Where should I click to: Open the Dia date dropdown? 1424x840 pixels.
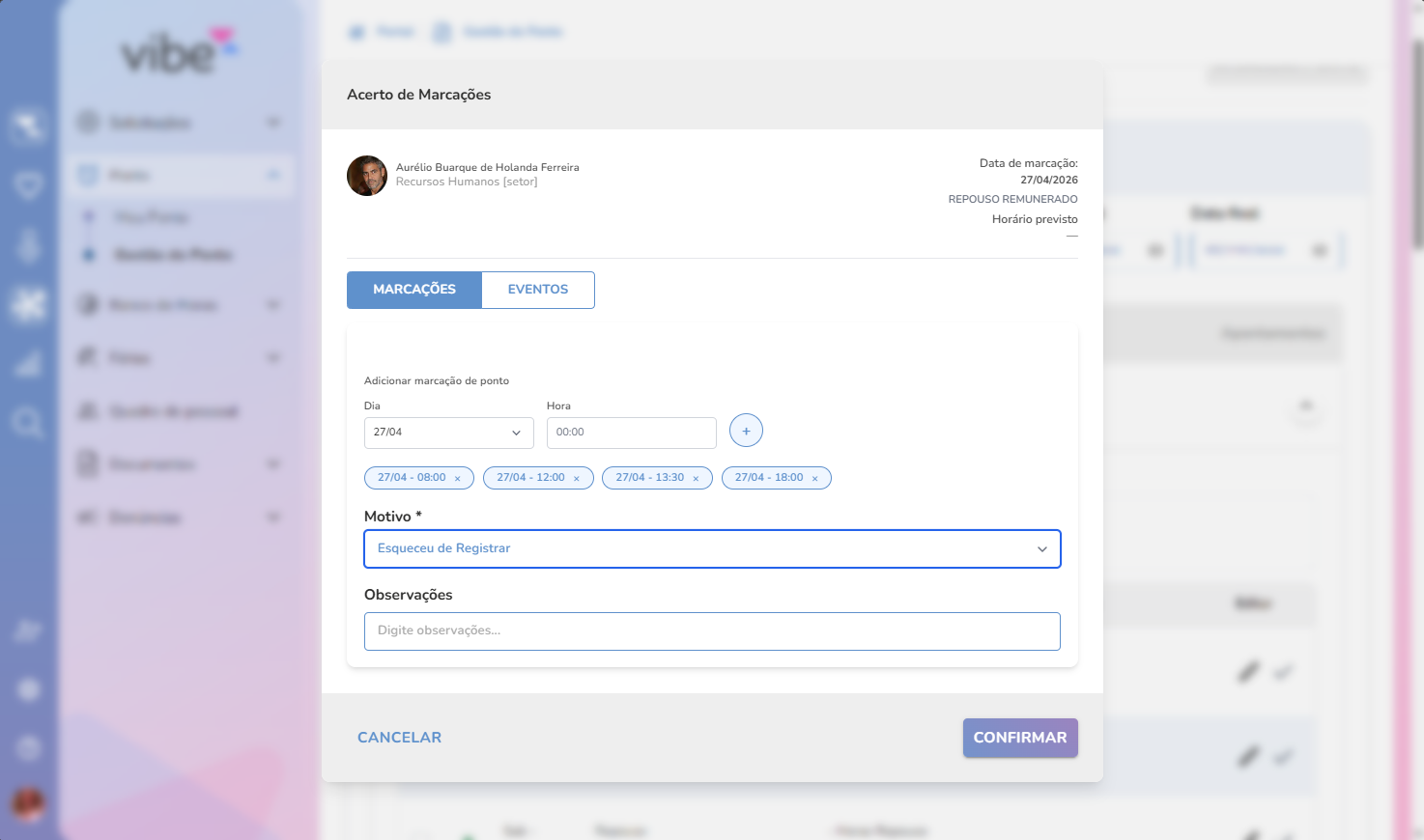click(448, 433)
